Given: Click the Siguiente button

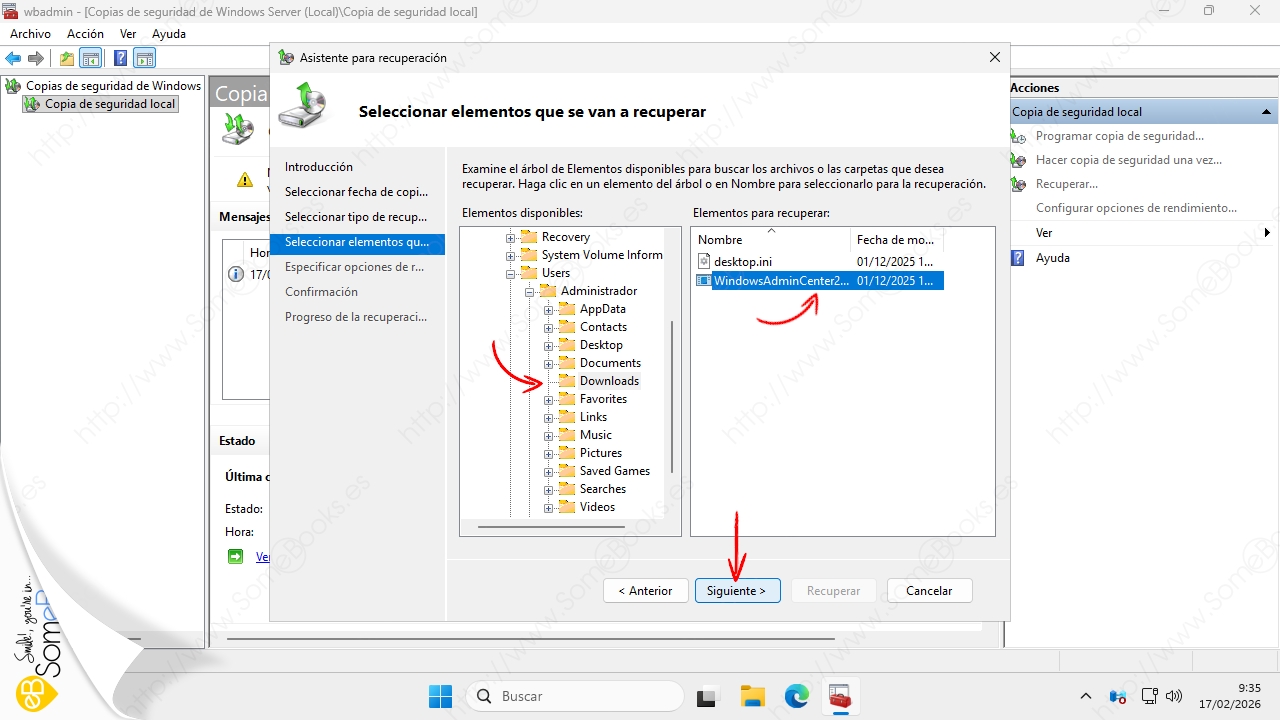Looking at the screenshot, I should 736,591.
